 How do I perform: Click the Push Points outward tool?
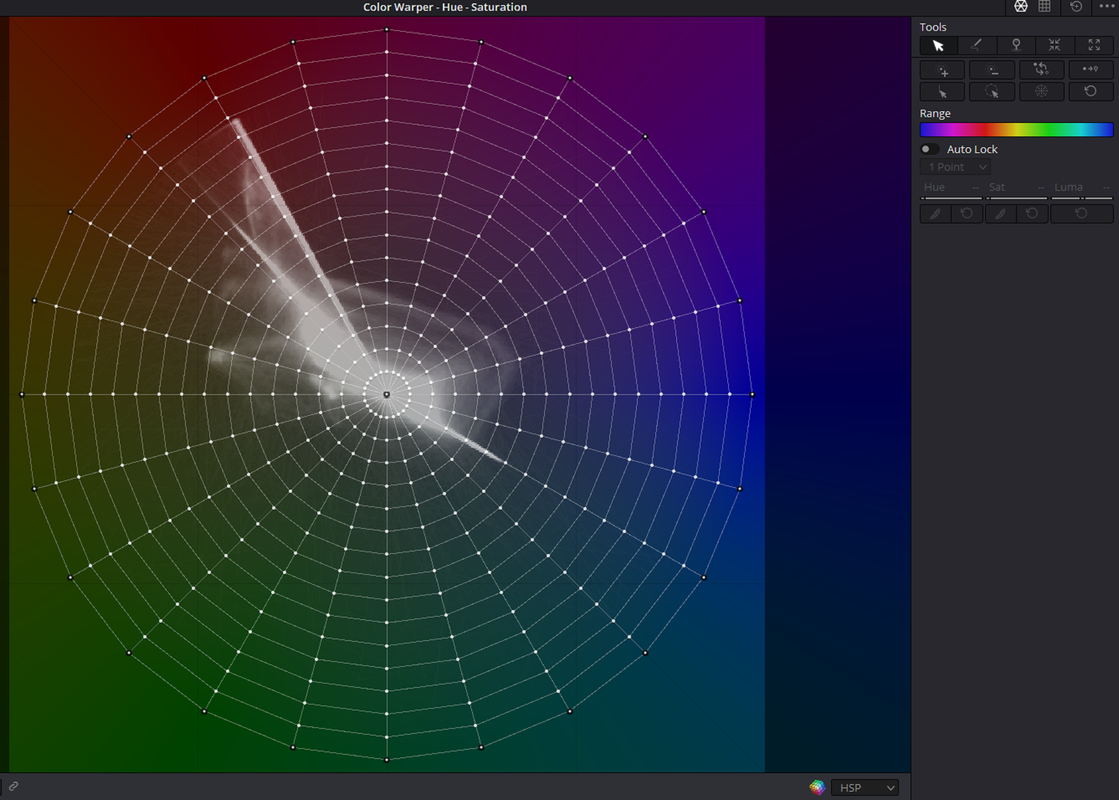1094,46
